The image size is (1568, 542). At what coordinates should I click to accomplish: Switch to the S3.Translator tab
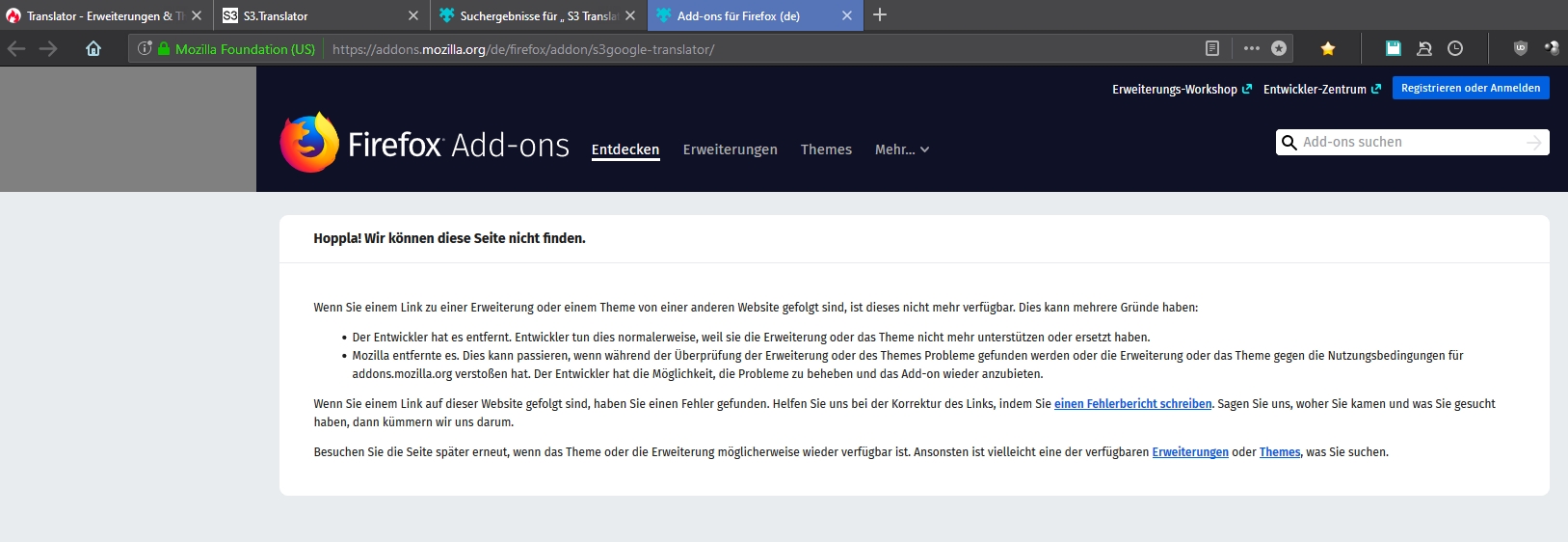tap(308, 15)
